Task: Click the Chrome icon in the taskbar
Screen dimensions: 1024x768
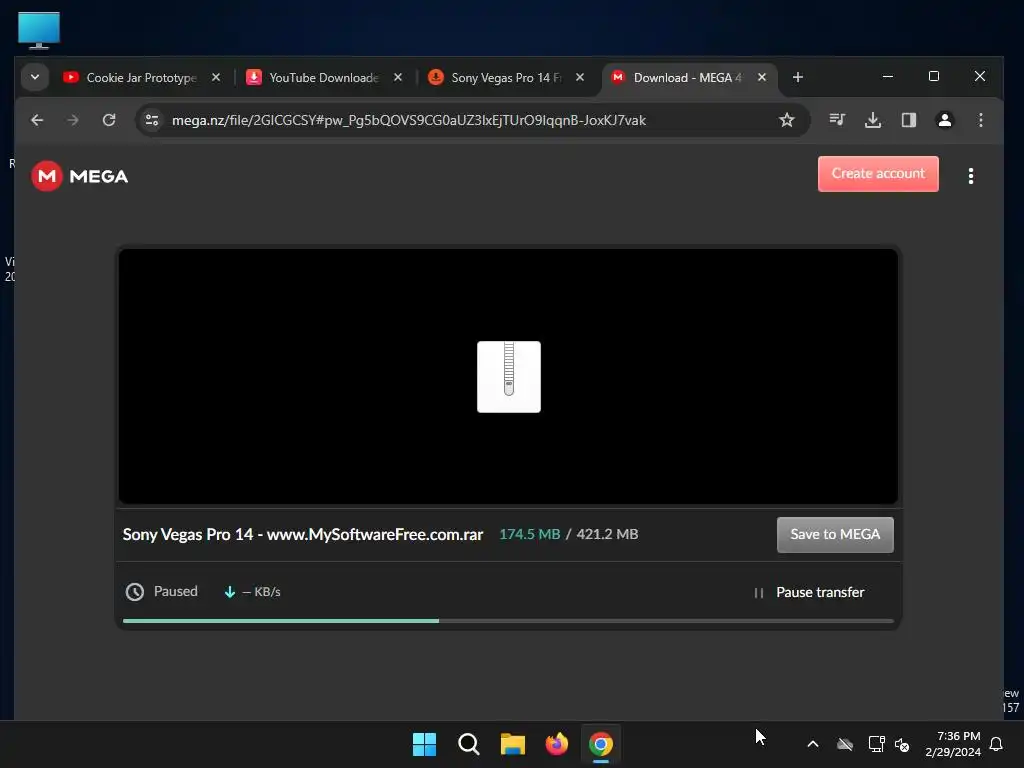Action: pyautogui.click(x=601, y=744)
